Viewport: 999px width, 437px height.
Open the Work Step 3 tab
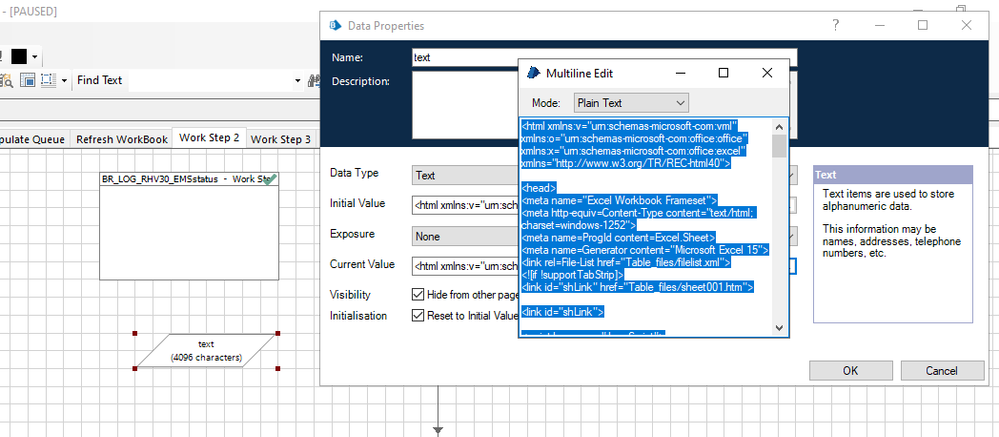[280, 139]
